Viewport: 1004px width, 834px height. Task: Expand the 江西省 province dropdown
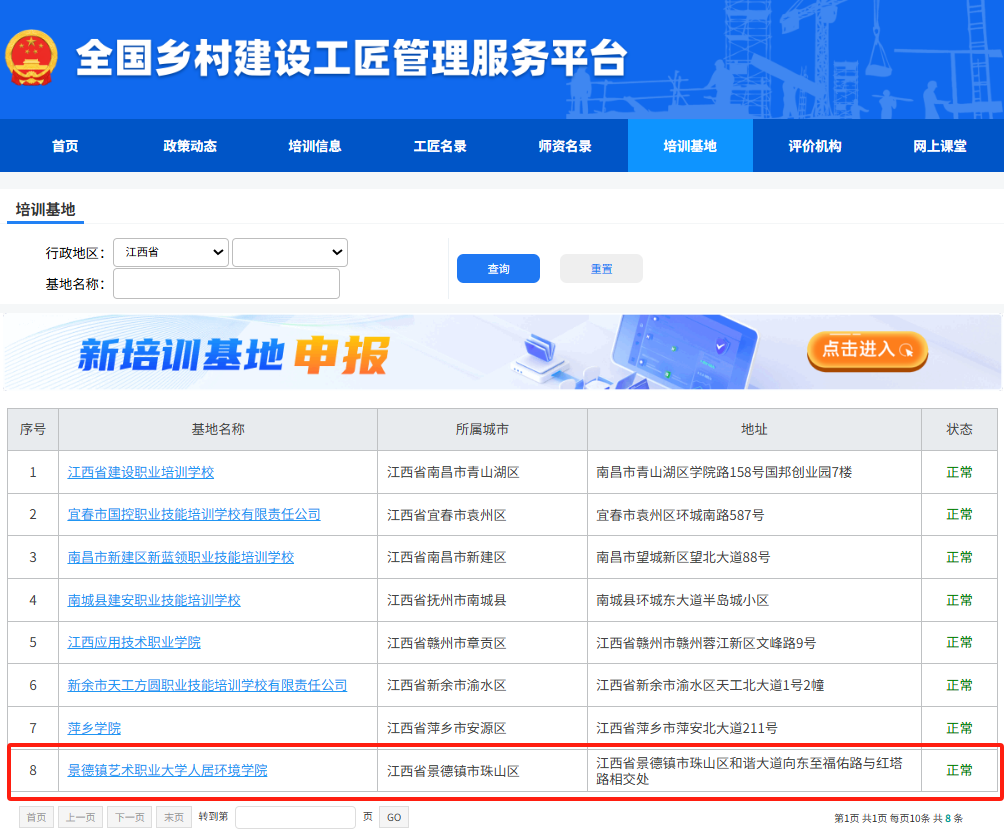171,252
